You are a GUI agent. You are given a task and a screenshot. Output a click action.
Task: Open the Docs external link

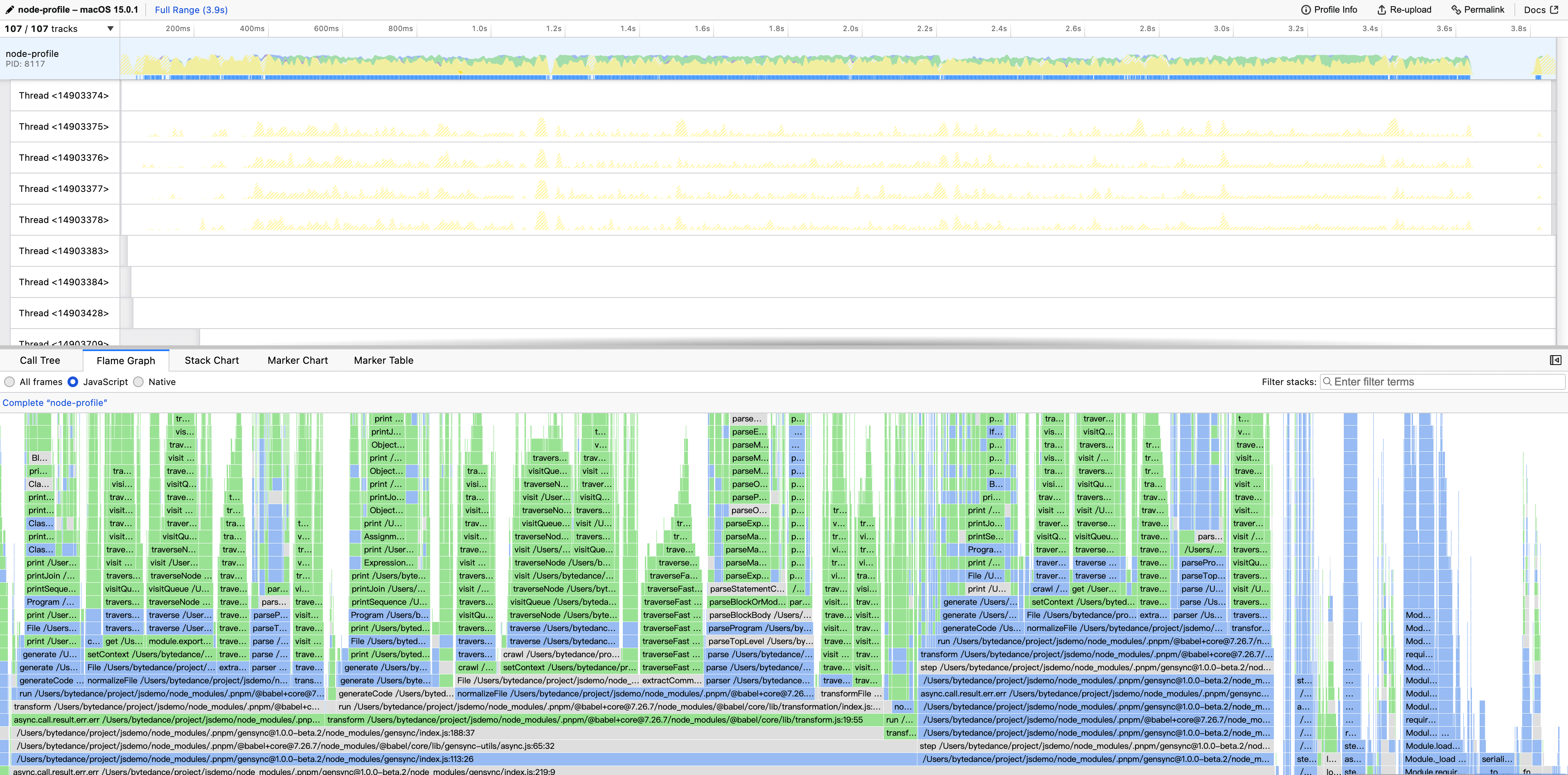(x=1541, y=10)
